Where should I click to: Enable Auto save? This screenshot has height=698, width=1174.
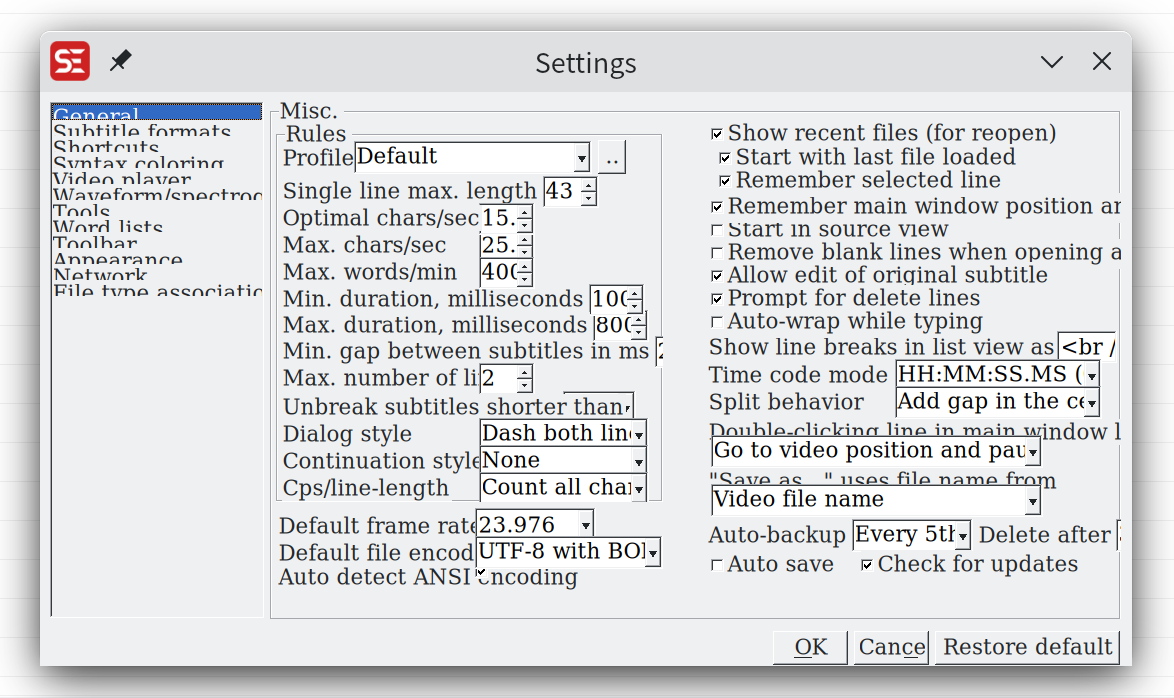[717, 564]
